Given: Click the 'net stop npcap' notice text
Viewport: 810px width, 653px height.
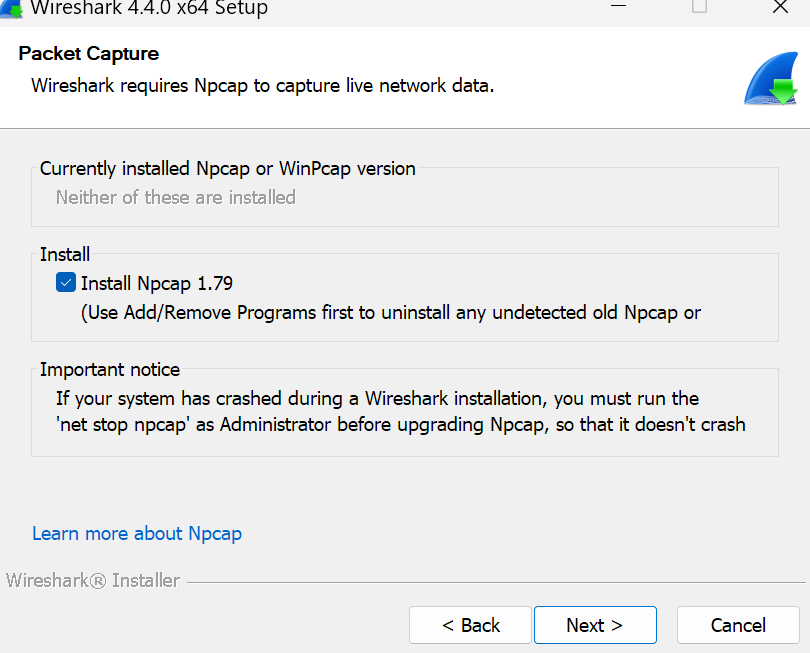Looking at the screenshot, I should [400, 424].
